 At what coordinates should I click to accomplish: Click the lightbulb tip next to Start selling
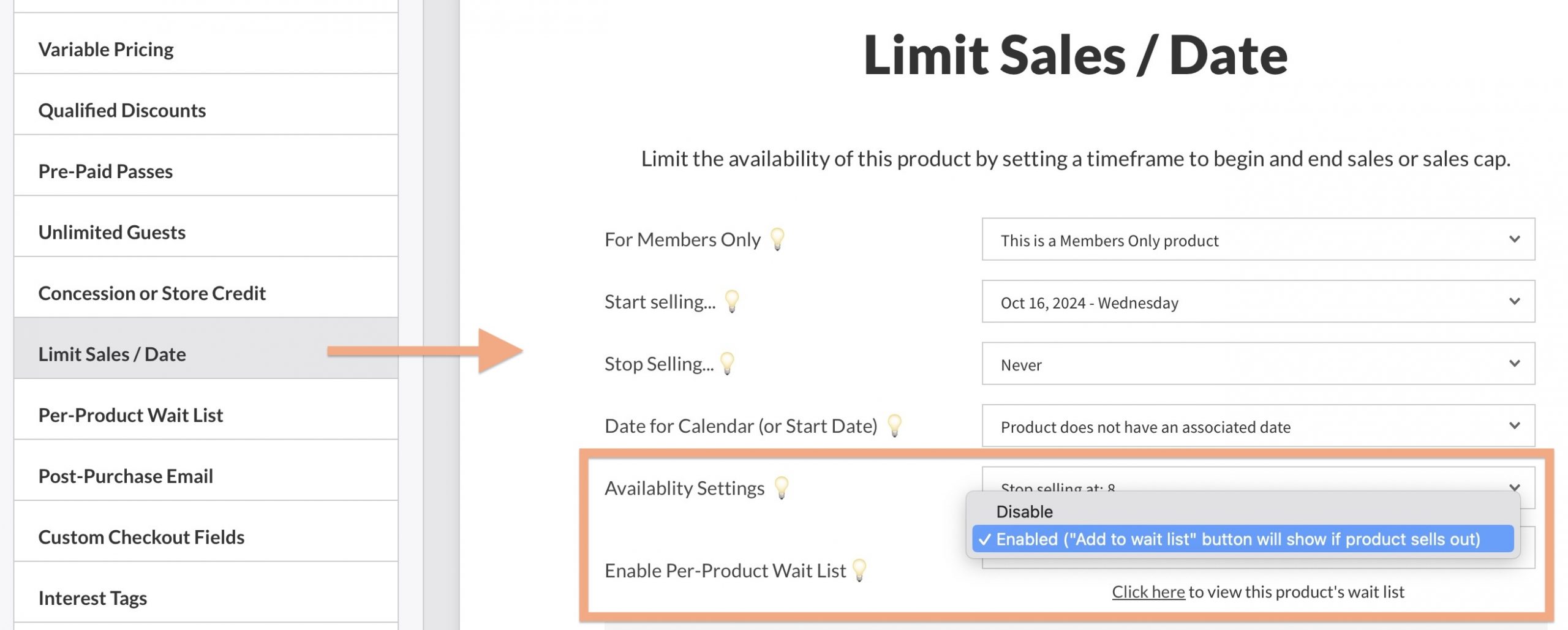pyautogui.click(x=732, y=301)
